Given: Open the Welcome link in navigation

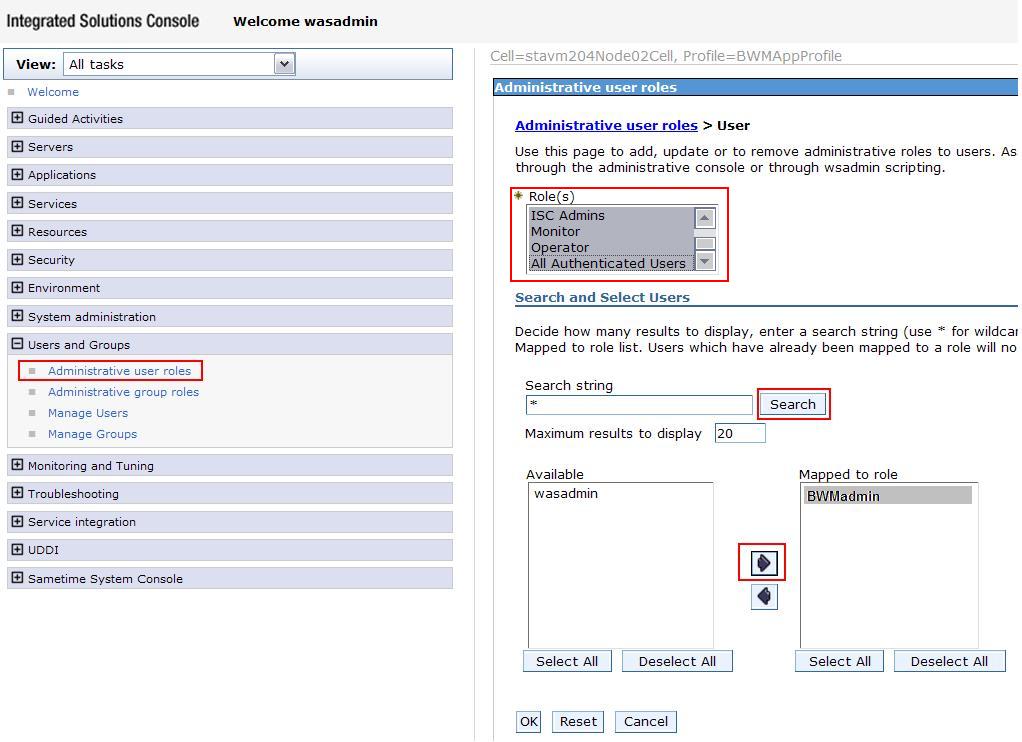Looking at the screenshot, I should (x=53, y=92).
